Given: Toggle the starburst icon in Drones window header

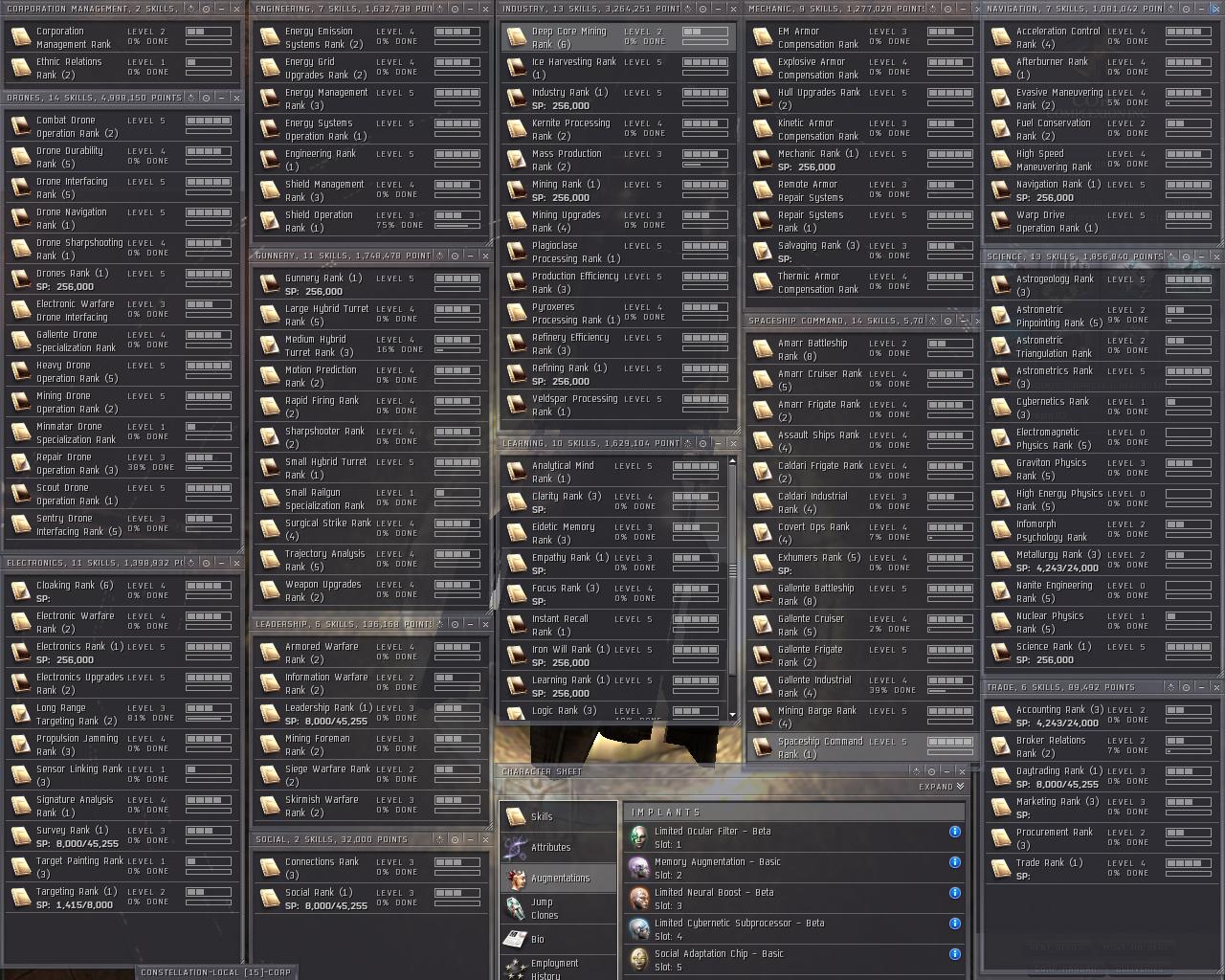Looking at the screenshot, I should point(190,98).
